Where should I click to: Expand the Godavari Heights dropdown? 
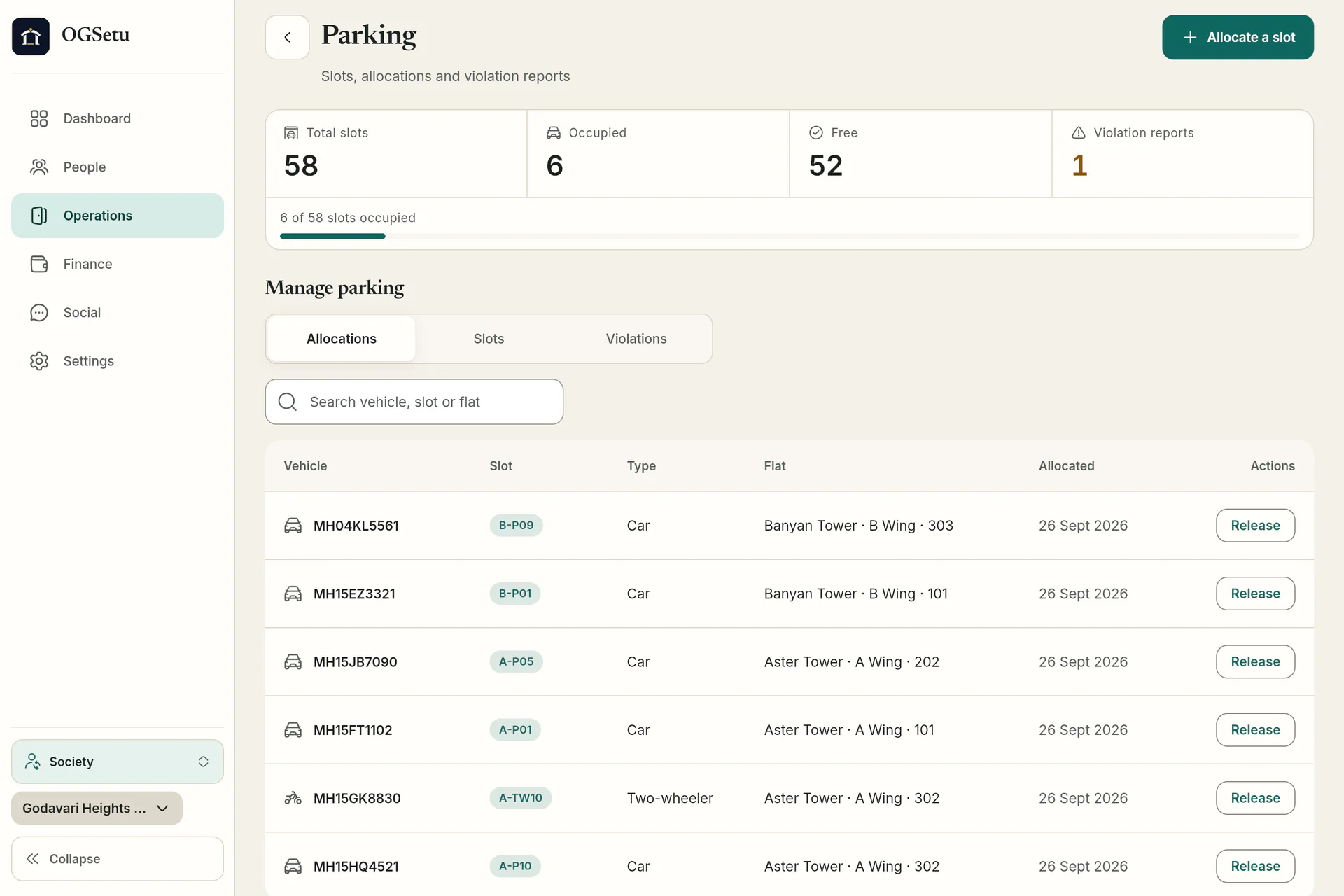tap(97, 808)
